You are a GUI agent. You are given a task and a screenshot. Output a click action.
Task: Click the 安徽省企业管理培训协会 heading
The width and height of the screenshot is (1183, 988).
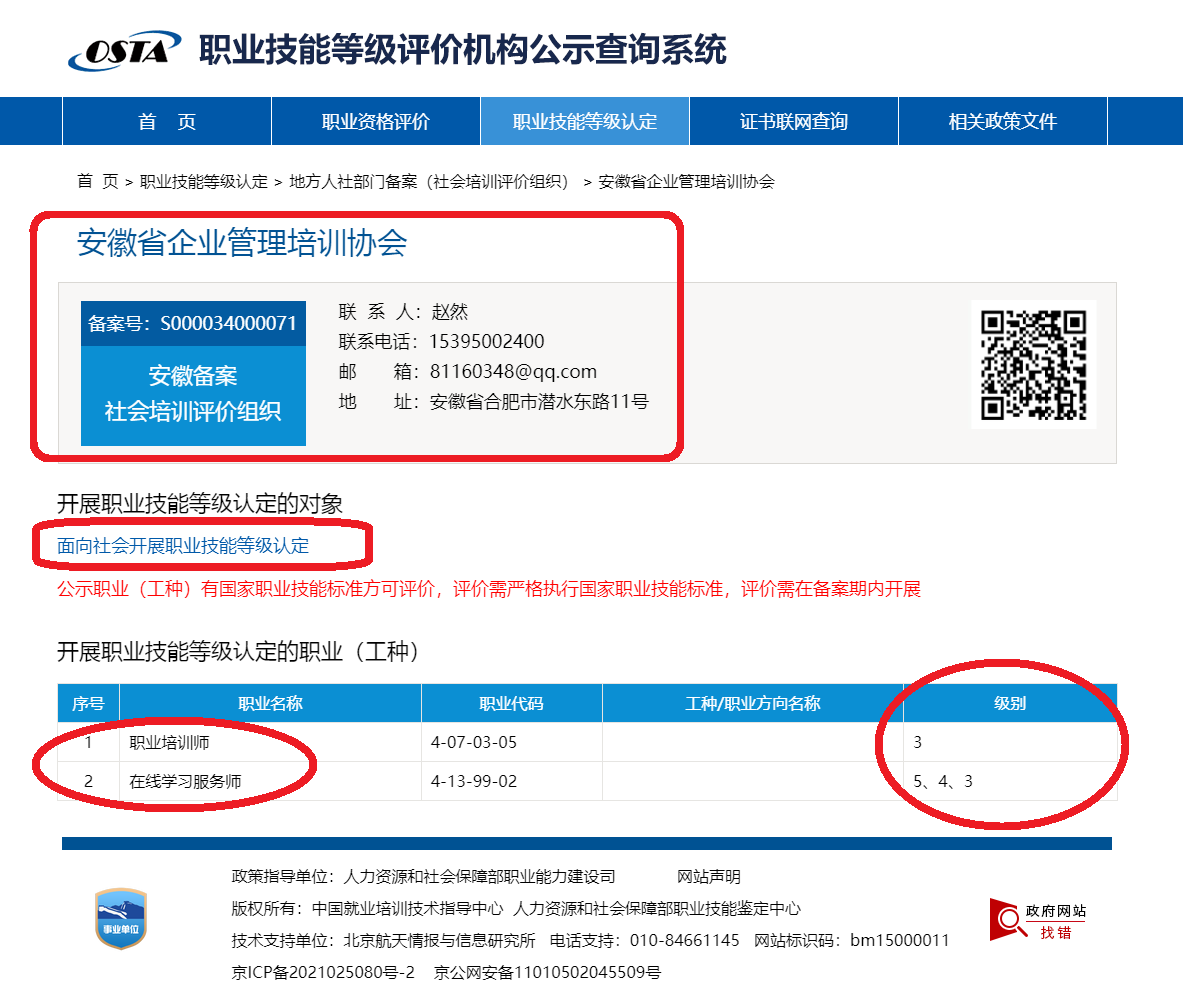[x=242, y=243]
